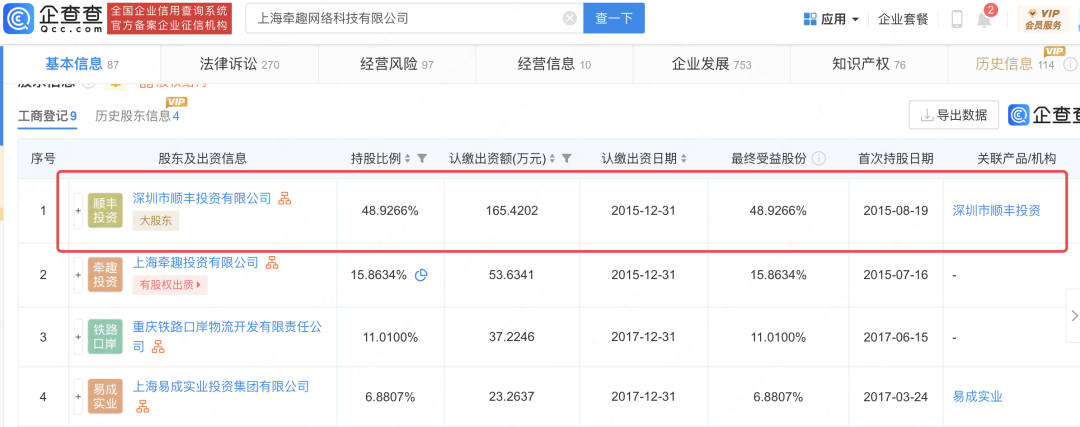This screenshot has width=1080, height=427.
Task: Open the 应用 dropdown menu
Action: pyautogui.click(x=831, y=19)
